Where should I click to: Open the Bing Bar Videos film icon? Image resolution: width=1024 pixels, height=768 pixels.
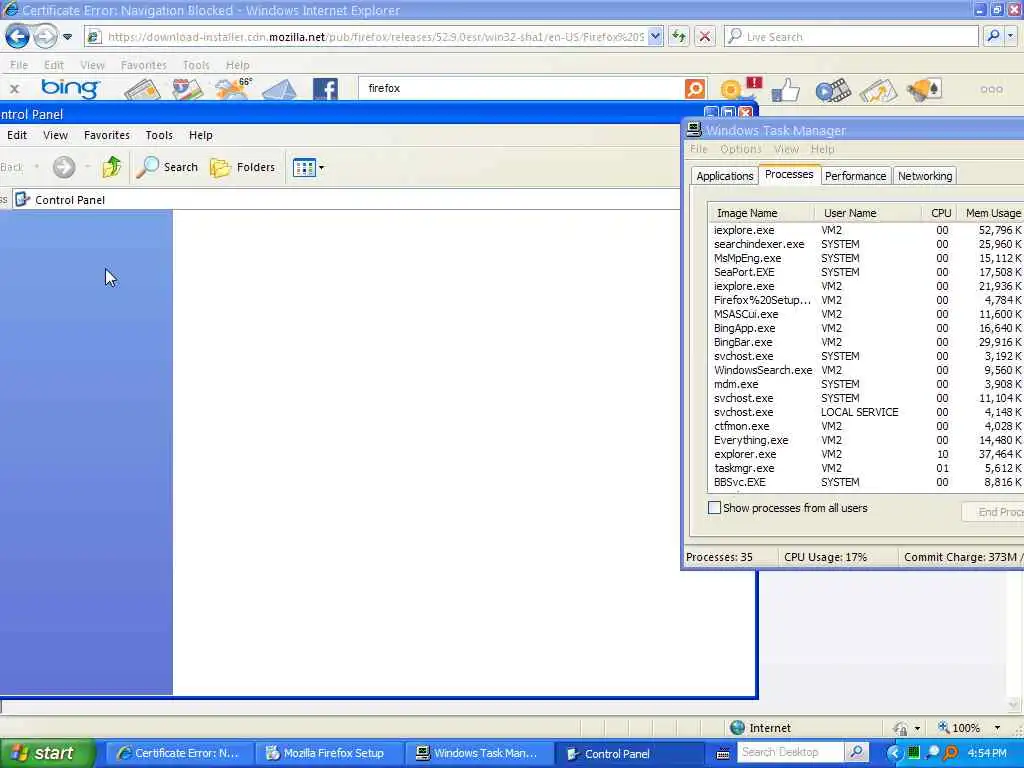click(x=833, y=89)
